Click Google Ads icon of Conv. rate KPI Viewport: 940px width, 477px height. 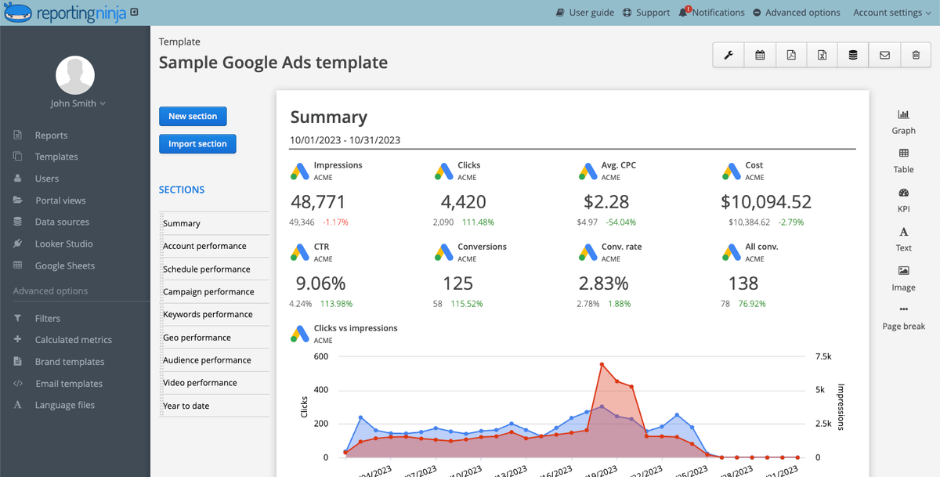click(x=588, y=252)
